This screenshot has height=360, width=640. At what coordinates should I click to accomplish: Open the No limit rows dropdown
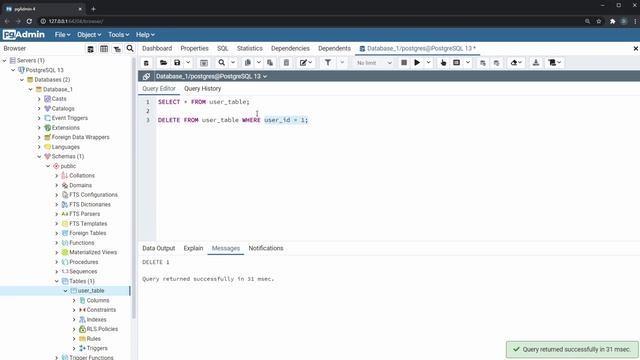pyautogui.click(x=373, y=63)
